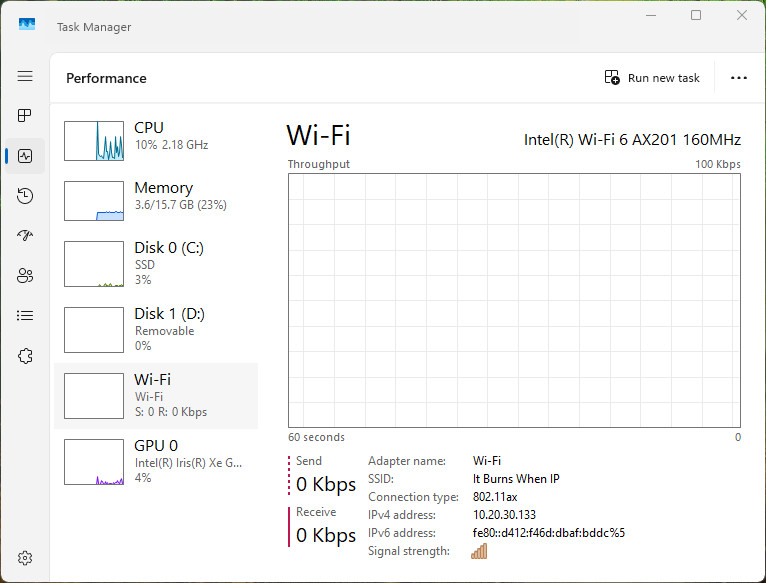Open the Details page icon

pyautogui.click(x=25, y=316)
